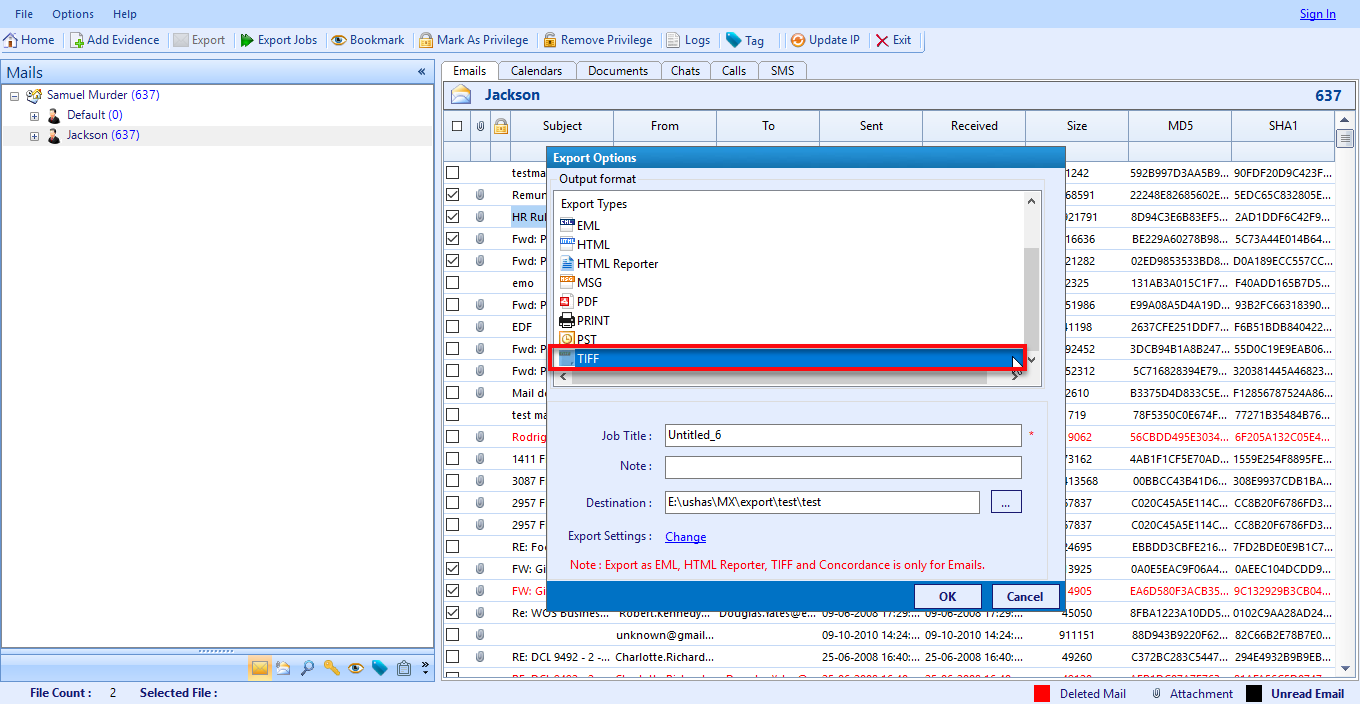This screenshot has height=704, width=1360.
Task: Collapse the Mails panel with double chevron
Action: pyautogui.click(x=421, y=72)
